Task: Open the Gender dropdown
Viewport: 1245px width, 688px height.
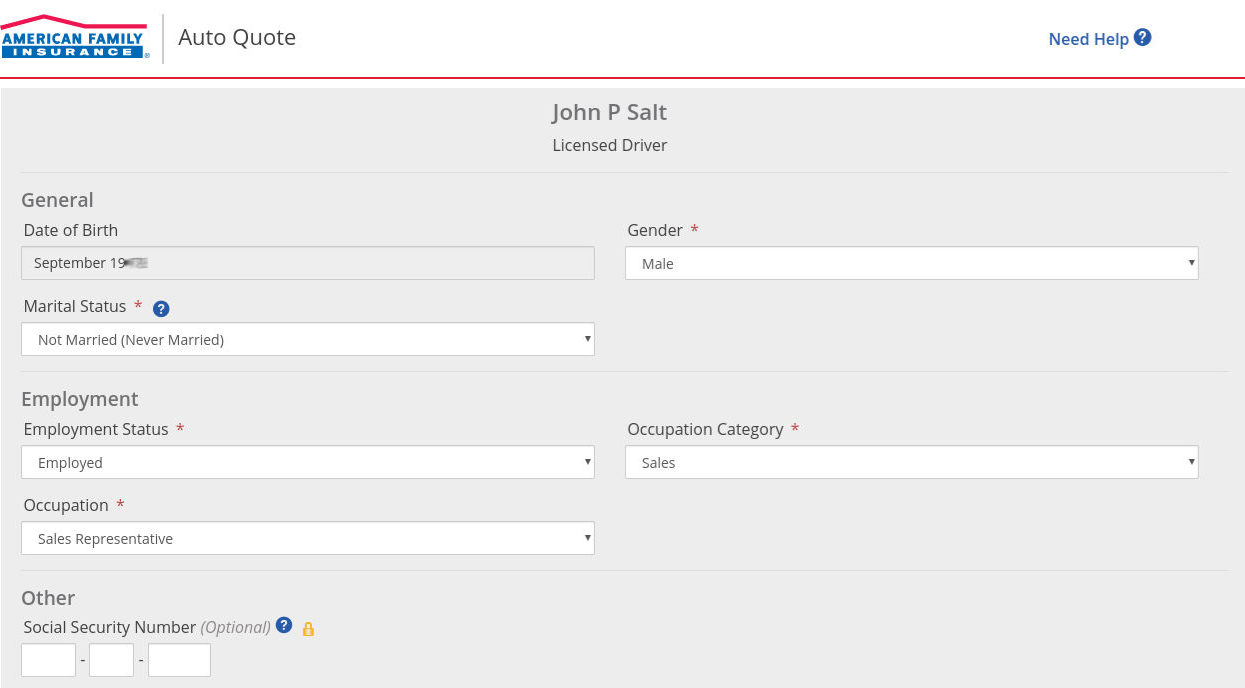Action: tap(911, 264)
